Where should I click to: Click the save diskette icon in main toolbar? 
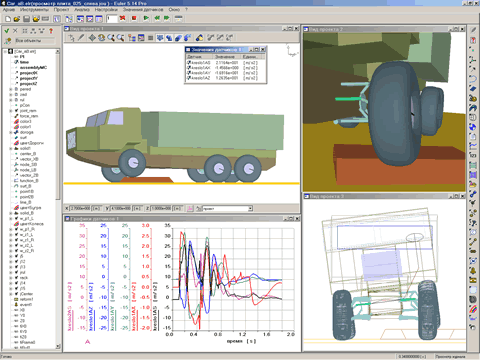(x=26, y=19)
